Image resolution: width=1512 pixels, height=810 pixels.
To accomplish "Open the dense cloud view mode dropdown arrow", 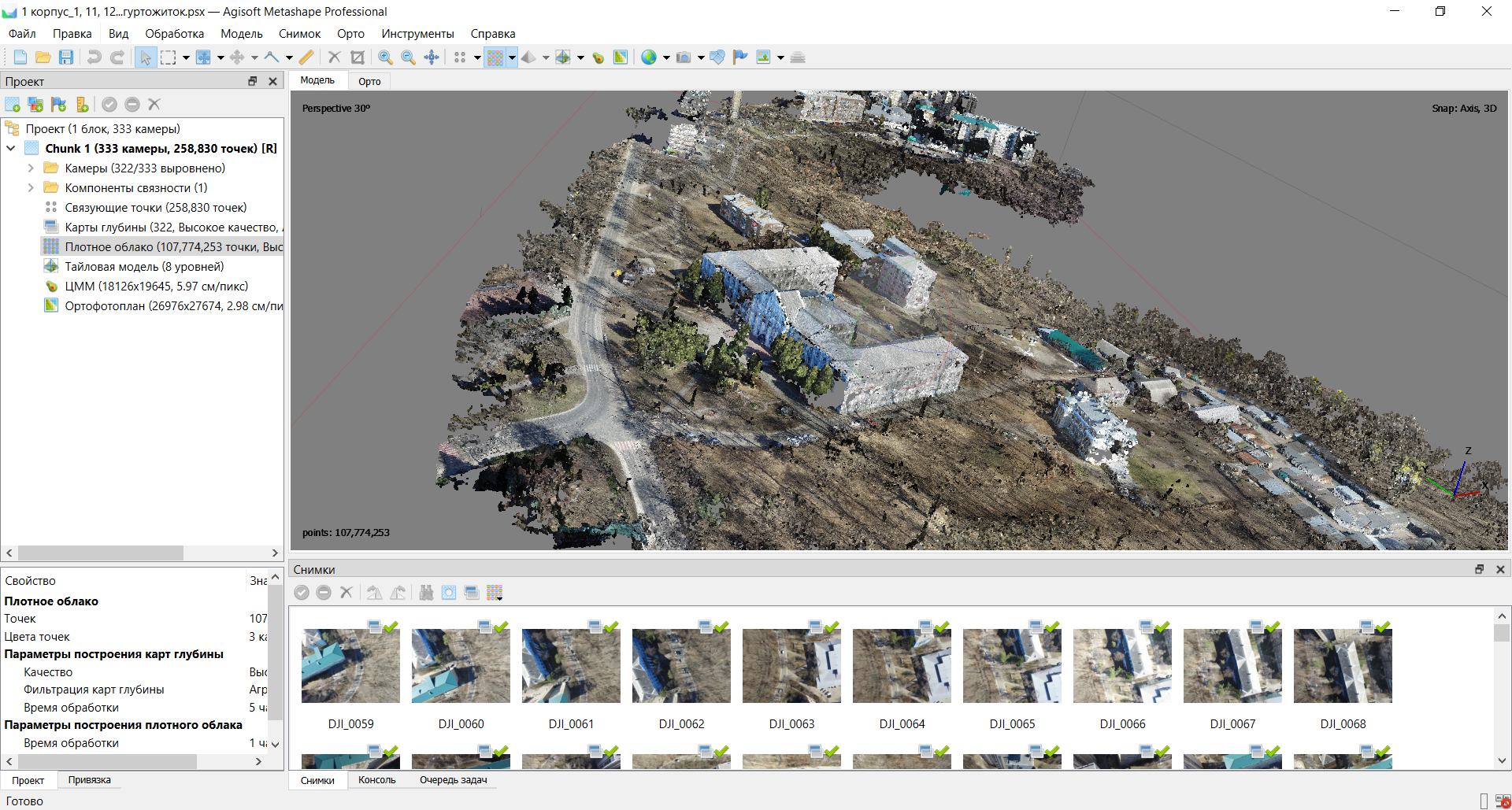I will coord(512,57).
